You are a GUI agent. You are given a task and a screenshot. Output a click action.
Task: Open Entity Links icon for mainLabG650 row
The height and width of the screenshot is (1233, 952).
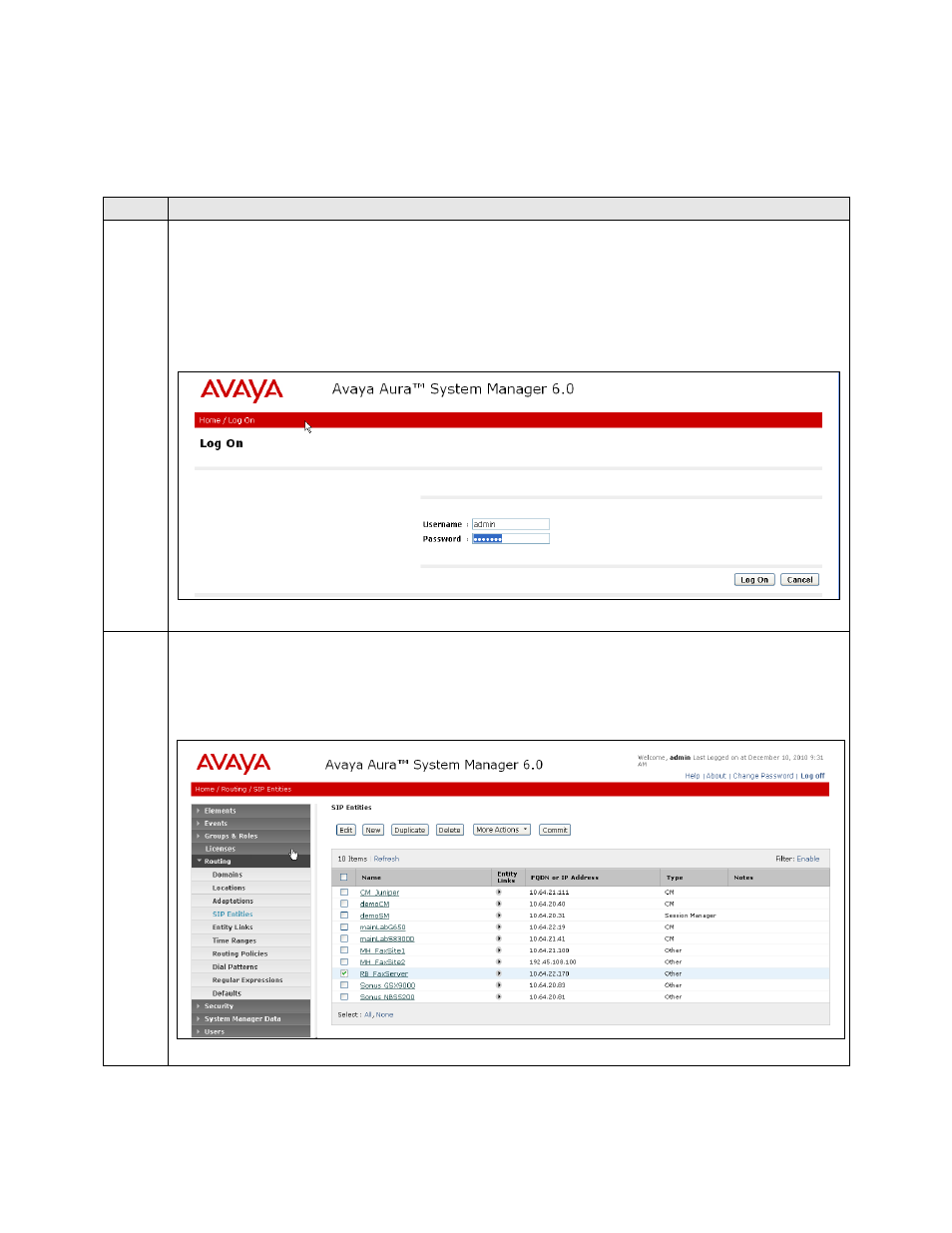(x=499, y=927)
